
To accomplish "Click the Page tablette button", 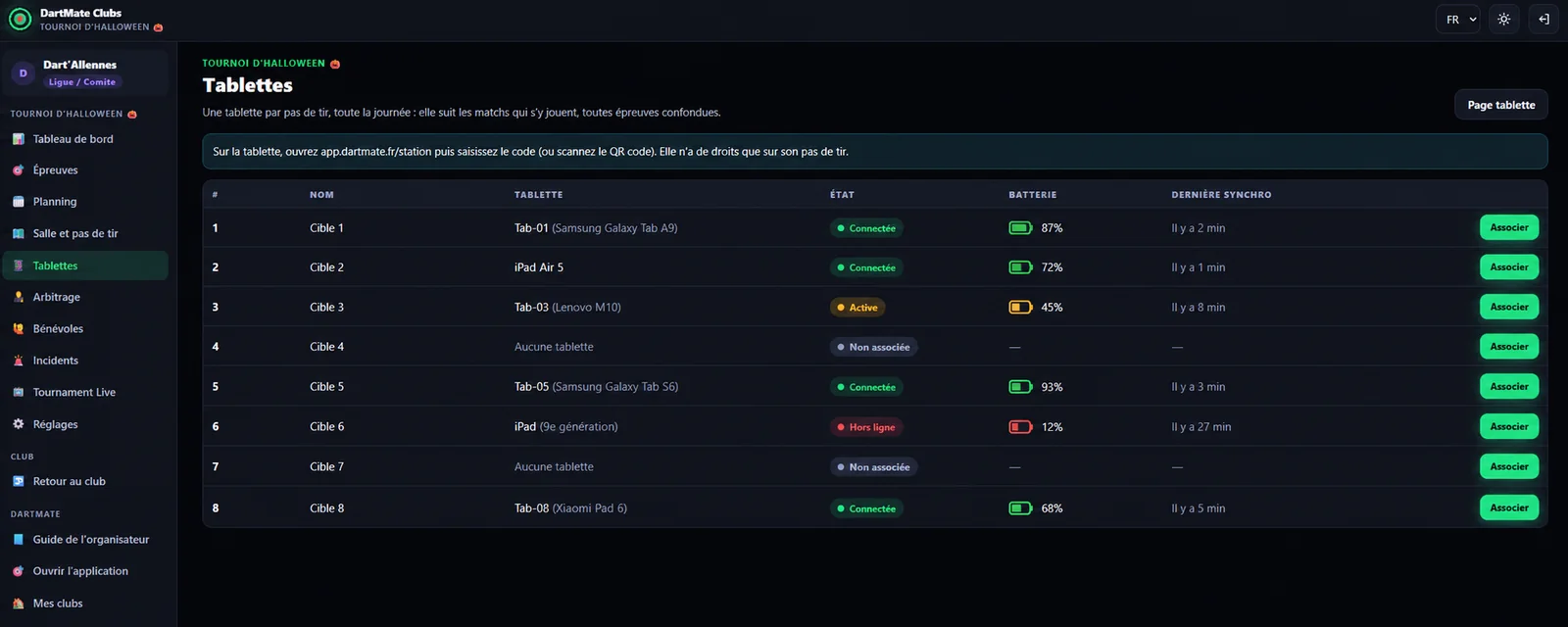I will pyautogui.click(x=1501, y=105).
